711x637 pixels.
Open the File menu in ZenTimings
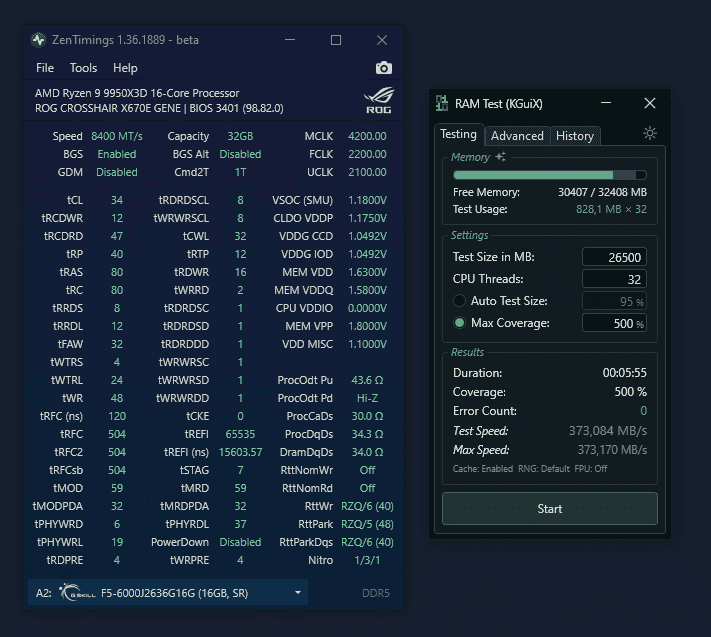[45, 68]
